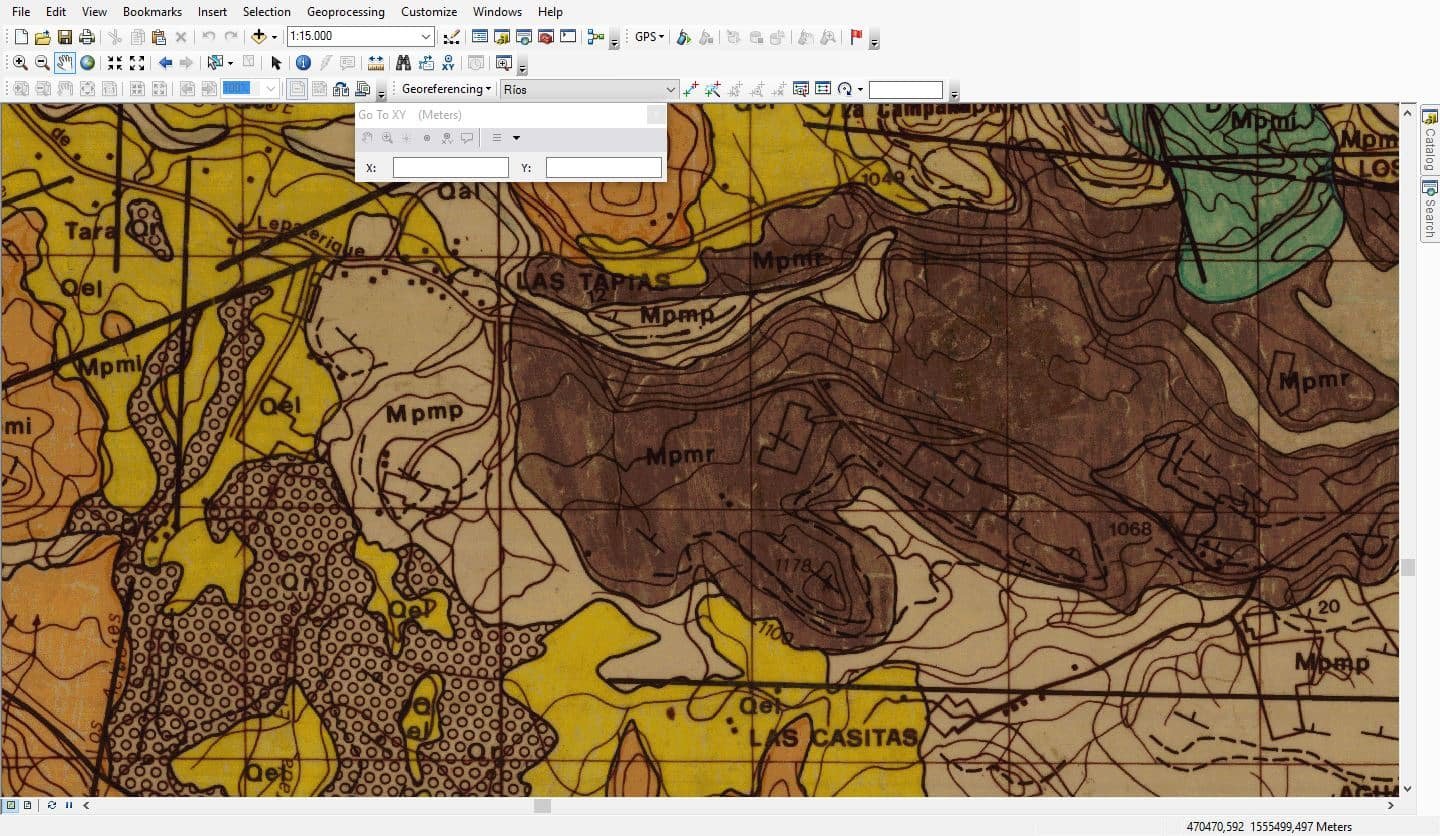Open the Catalog side tab

[1430, 141]
